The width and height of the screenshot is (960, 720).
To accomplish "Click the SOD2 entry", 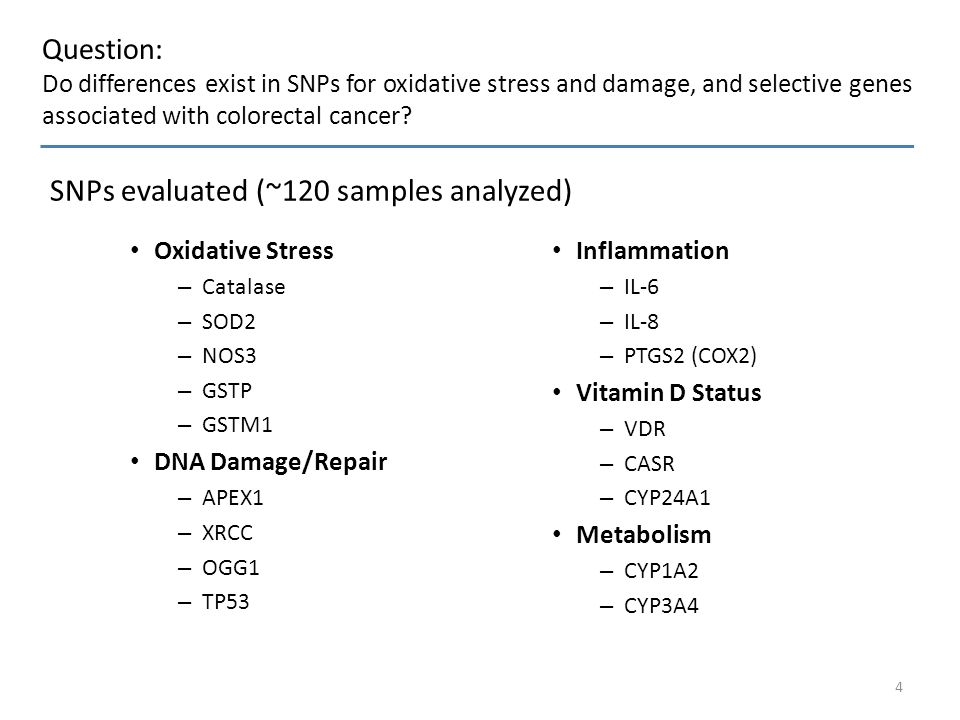I will pyautogui.click(x=228, y=321).
